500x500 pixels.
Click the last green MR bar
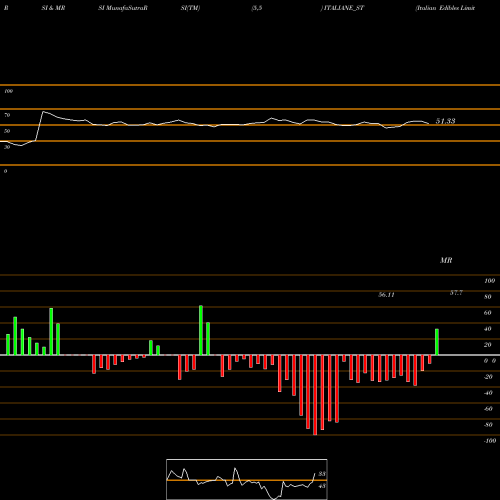pyautogui.click(x=437, y=342)
